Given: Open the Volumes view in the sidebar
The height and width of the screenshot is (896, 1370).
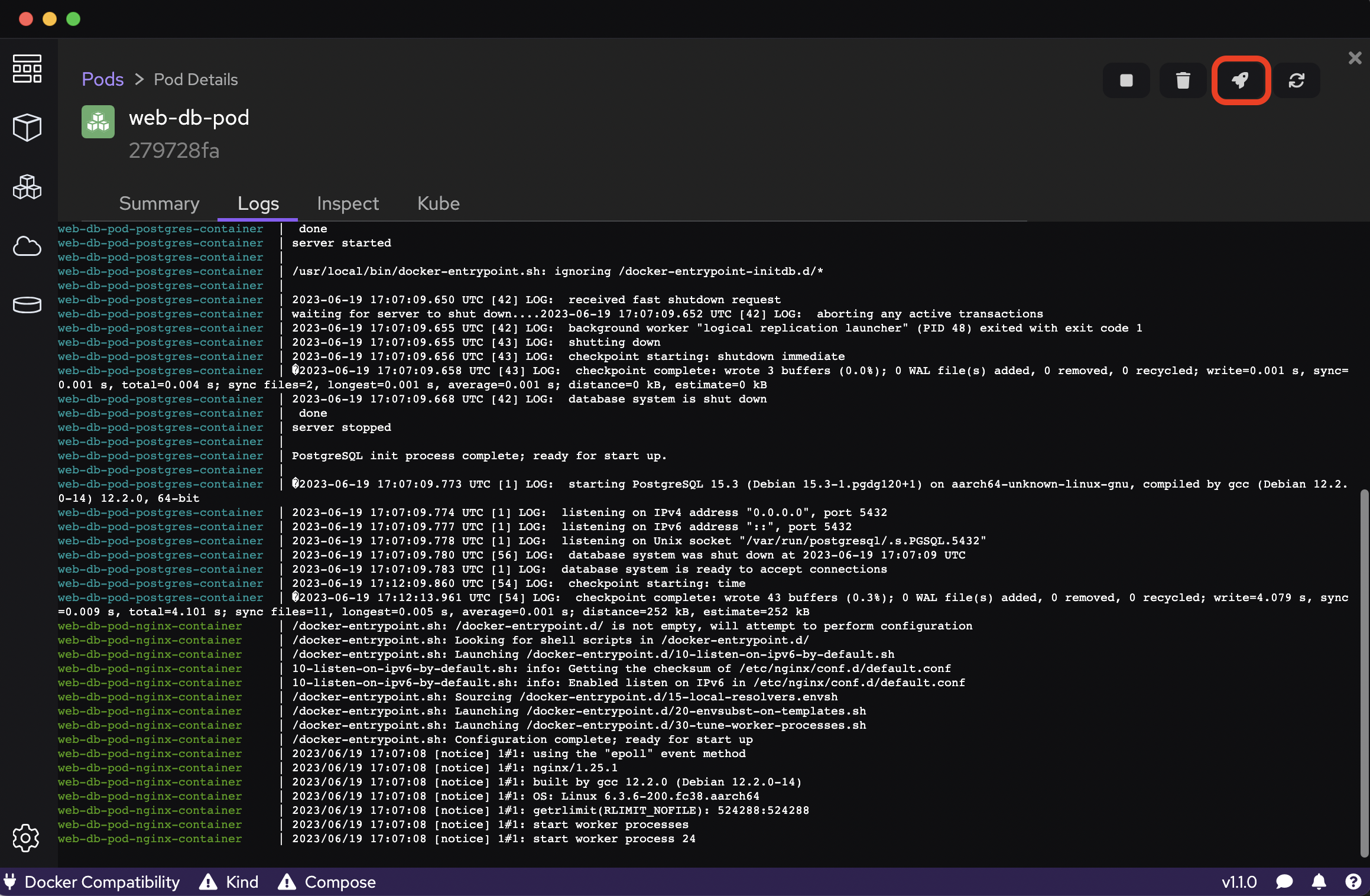Looking at the screenshot, I should [27, 304].
